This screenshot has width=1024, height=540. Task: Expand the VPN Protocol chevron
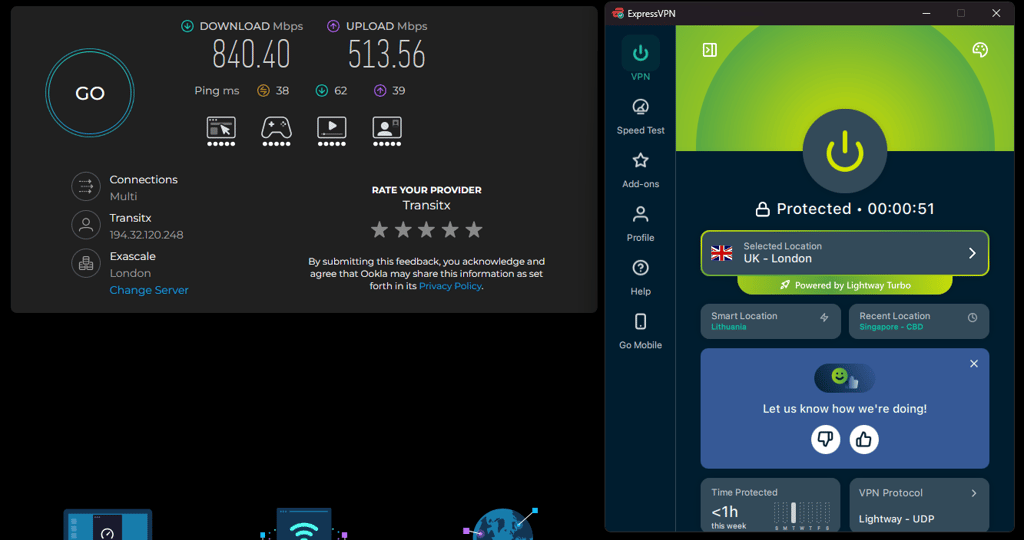coord(974,493)
